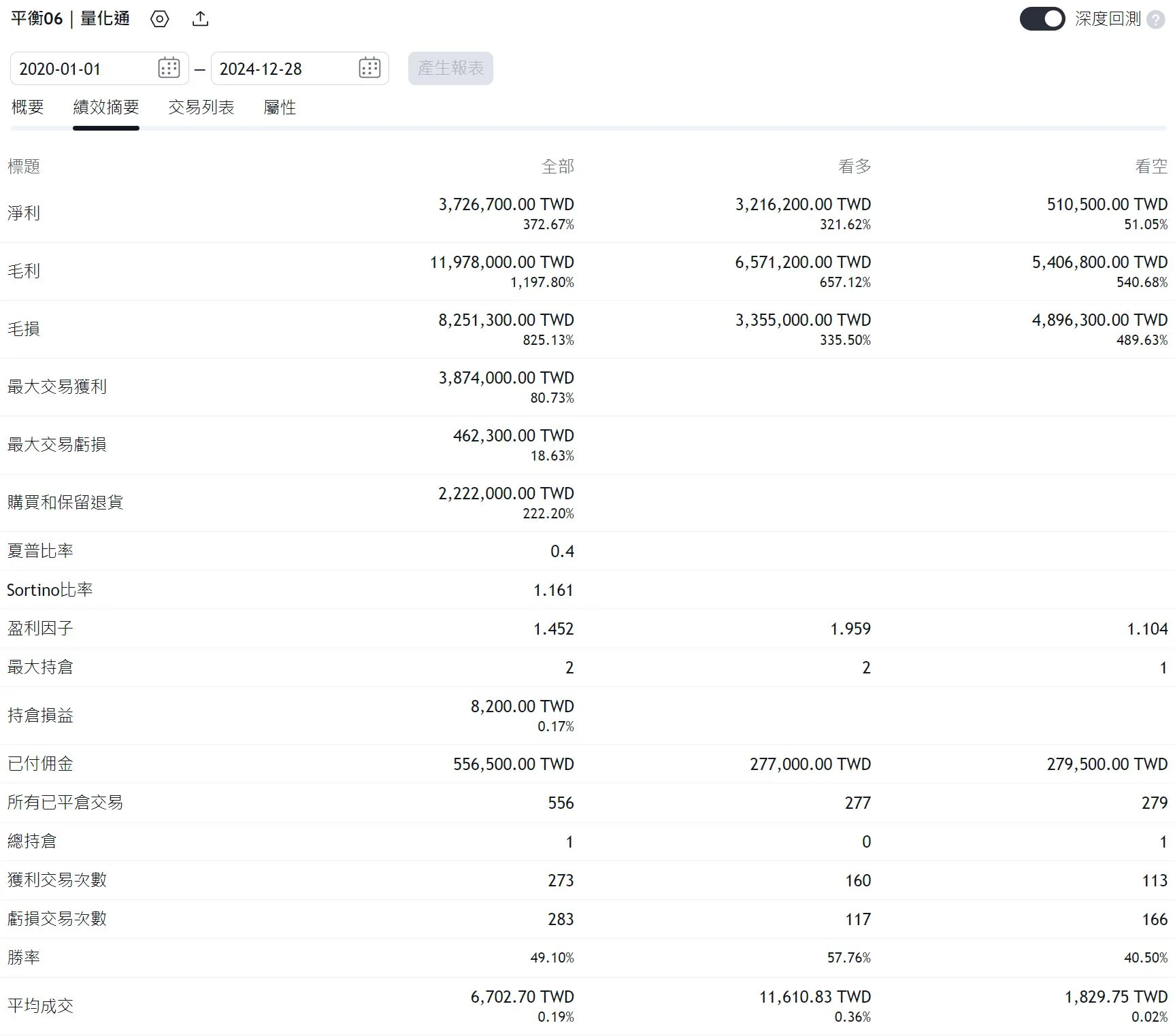Click short gross loss 4,896,300.00 TWD
The width and height of the screenshot is (1175, 1036).
click(1099, 320)
